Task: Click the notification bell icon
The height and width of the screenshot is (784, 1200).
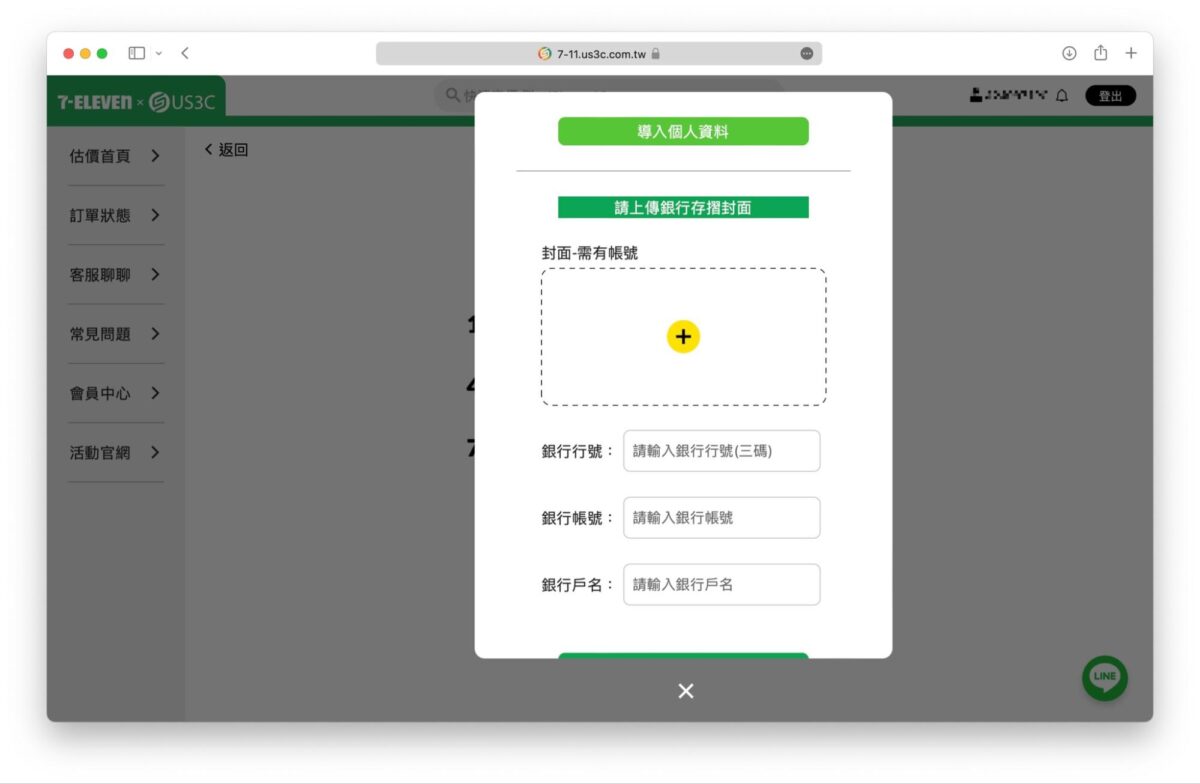Action: pyautogui.click(x=1062, y=96)
